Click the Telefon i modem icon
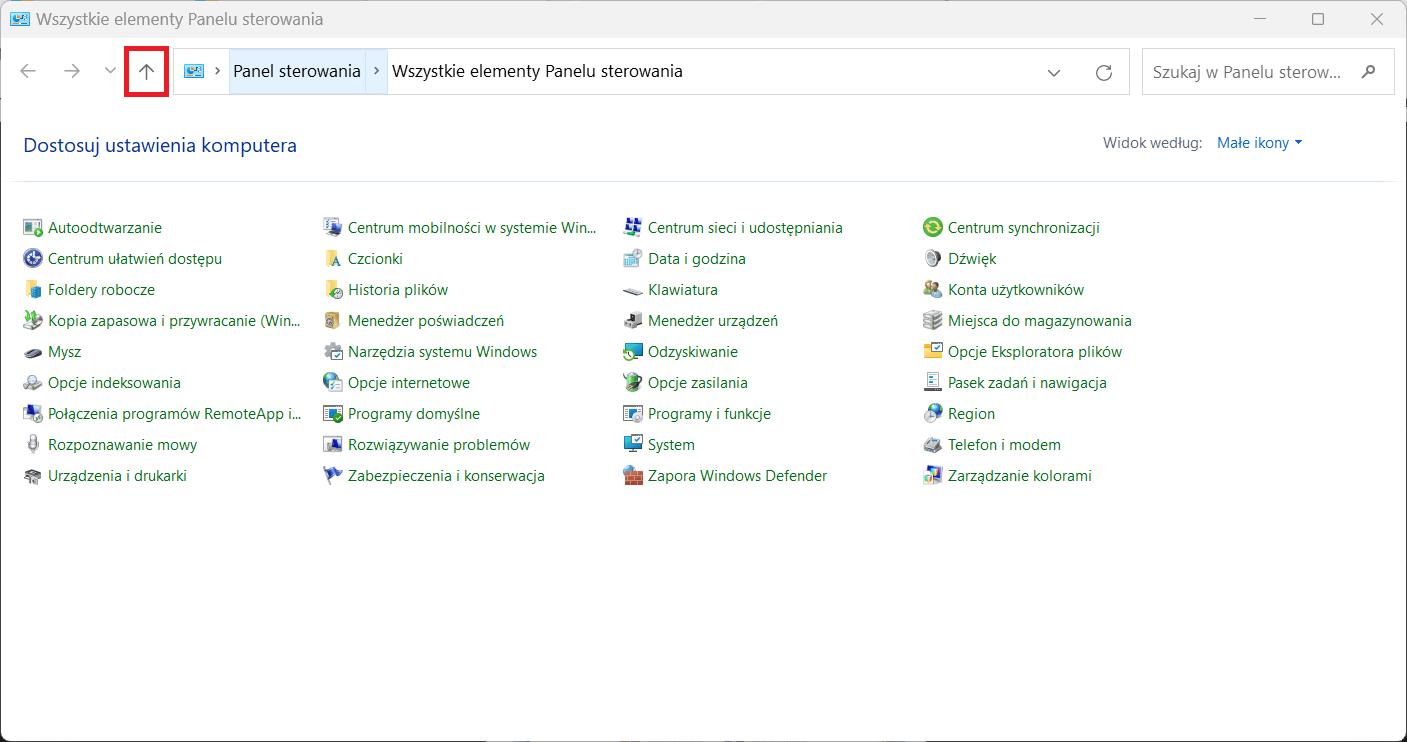The height and width of the screenshot is (742, 1407). [x=933, y=445]
